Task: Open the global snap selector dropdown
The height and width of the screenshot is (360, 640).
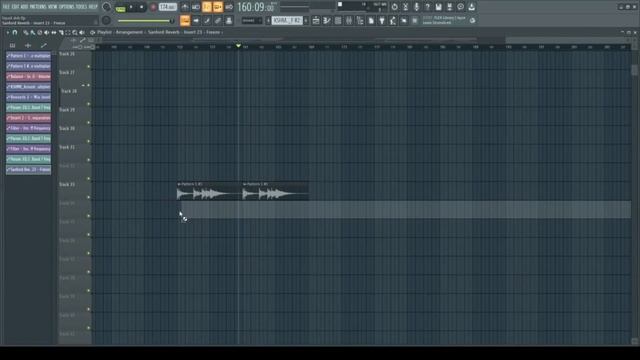Action: [x=252, y=20]
